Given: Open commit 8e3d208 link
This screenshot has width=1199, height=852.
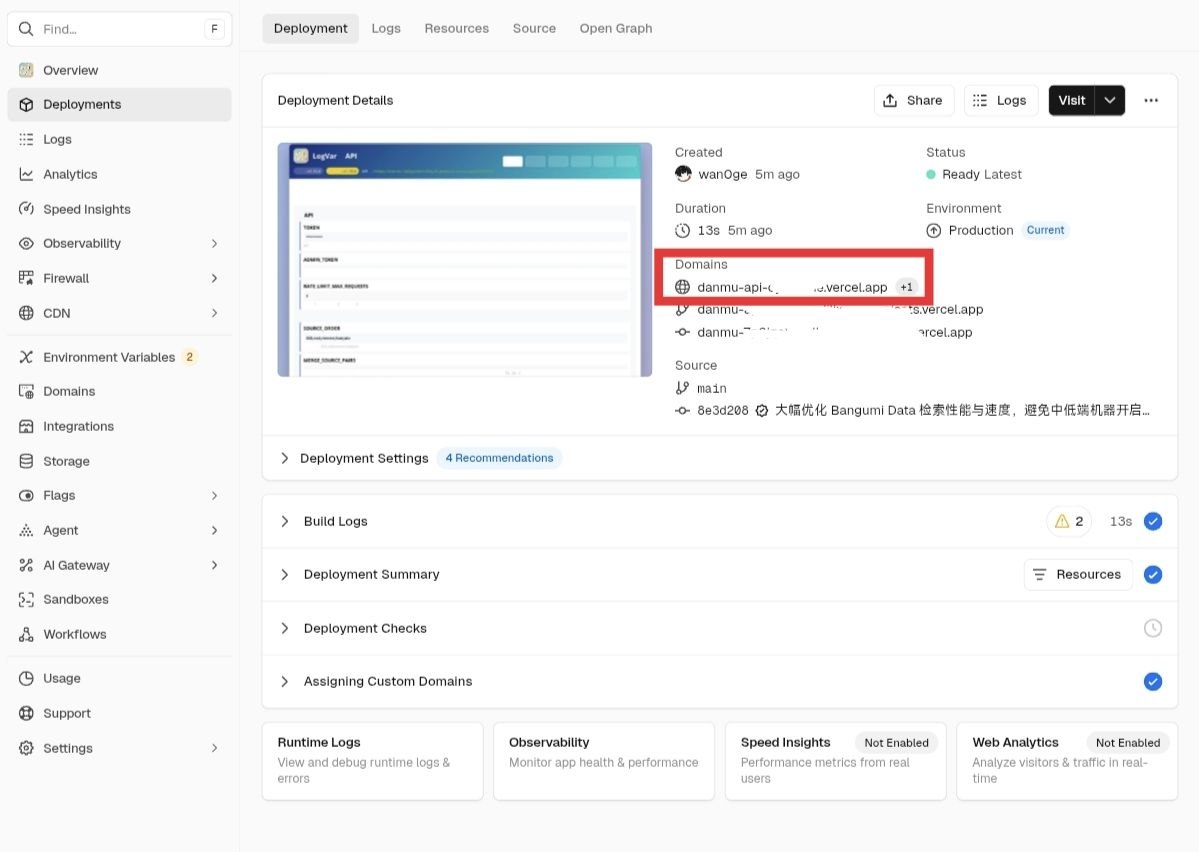Looking at the screenshot, I should click(x=723, y=411).
